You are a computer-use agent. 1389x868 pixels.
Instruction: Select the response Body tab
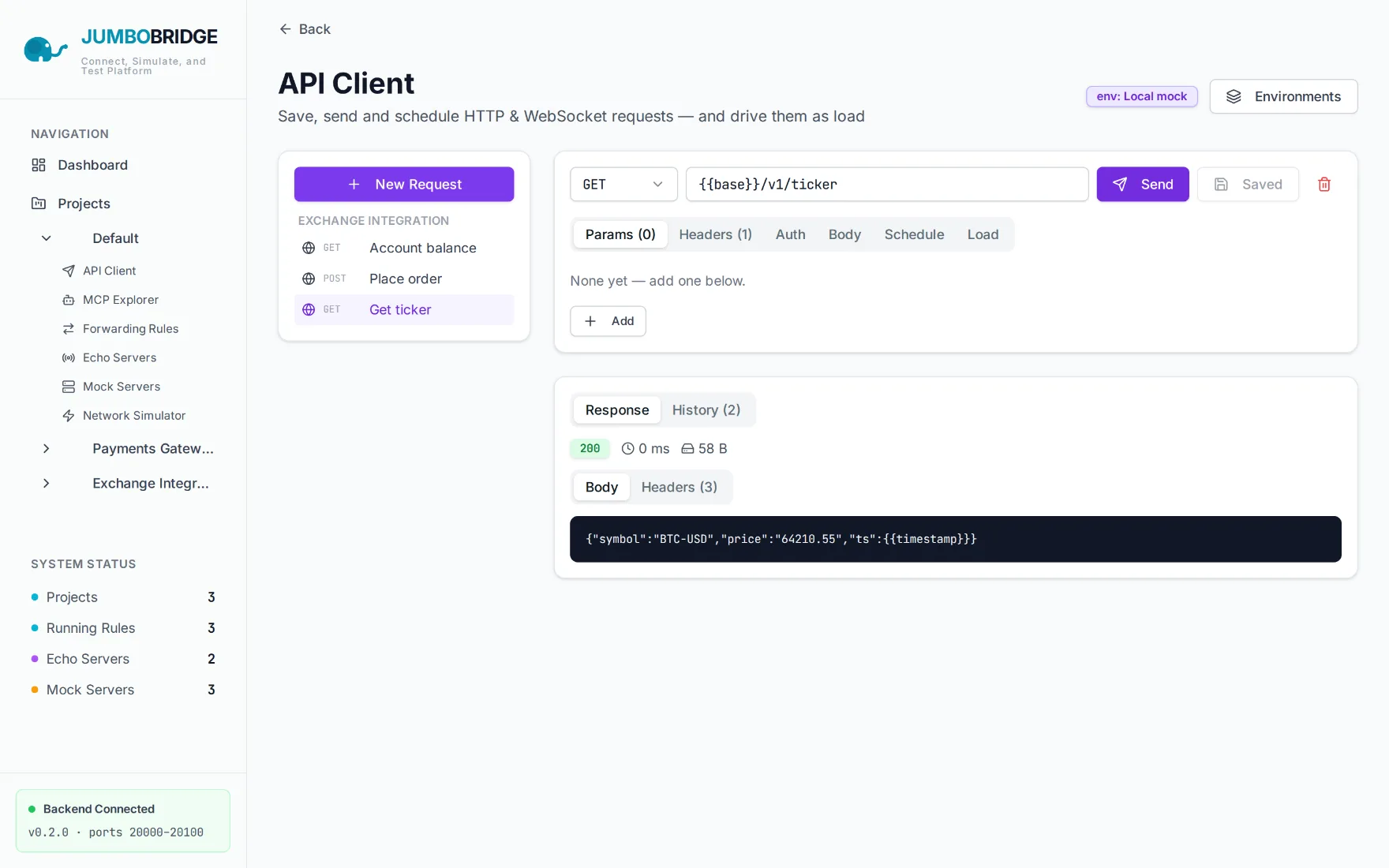tap(601, 488)
